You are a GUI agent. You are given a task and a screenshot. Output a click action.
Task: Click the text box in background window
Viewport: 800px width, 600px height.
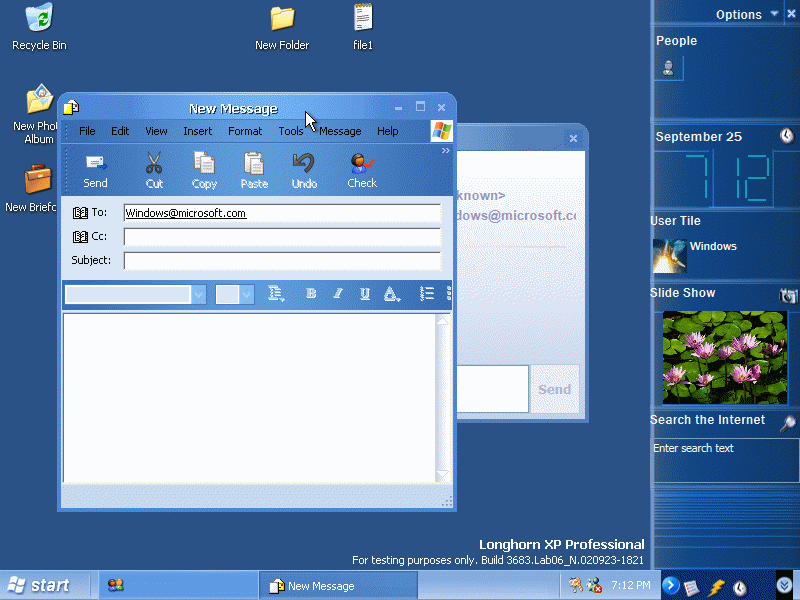pos(492,389)
